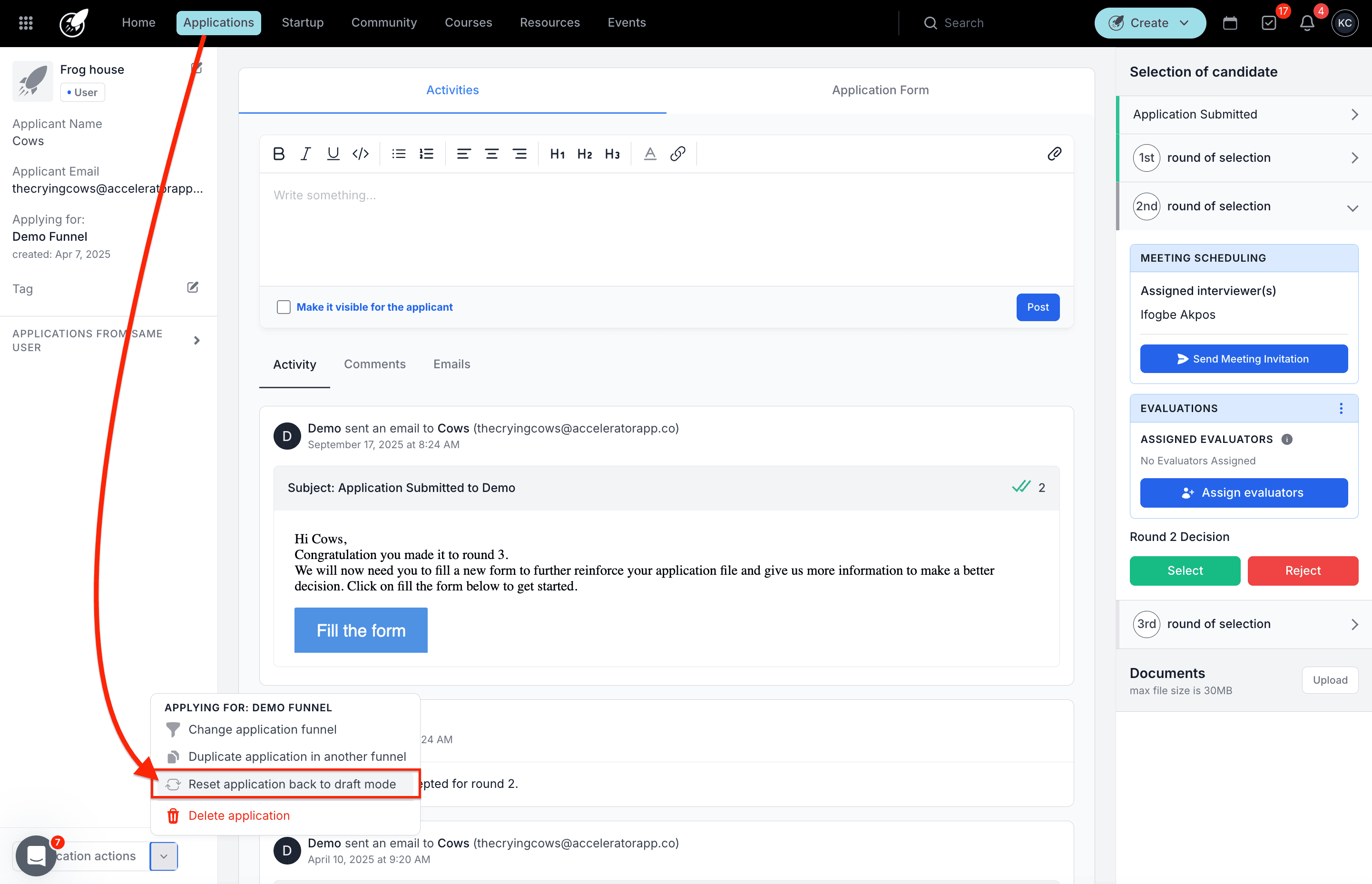Attach a file using the paperclip icon
Viewport: 1372px width, 884px height.
pyautogui.click(x=1054, y=154)
